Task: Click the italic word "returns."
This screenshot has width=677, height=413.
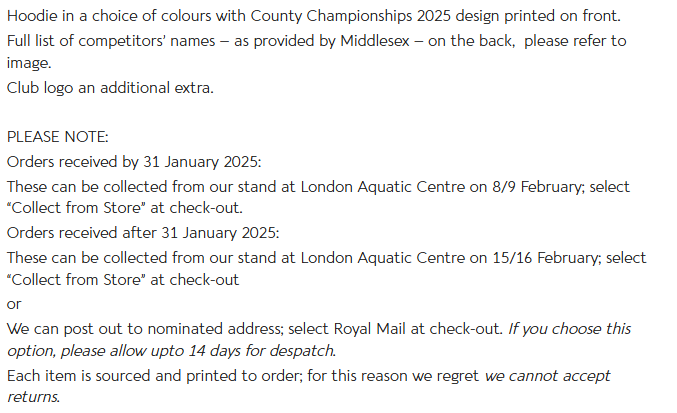Action: tap(33, 397)
